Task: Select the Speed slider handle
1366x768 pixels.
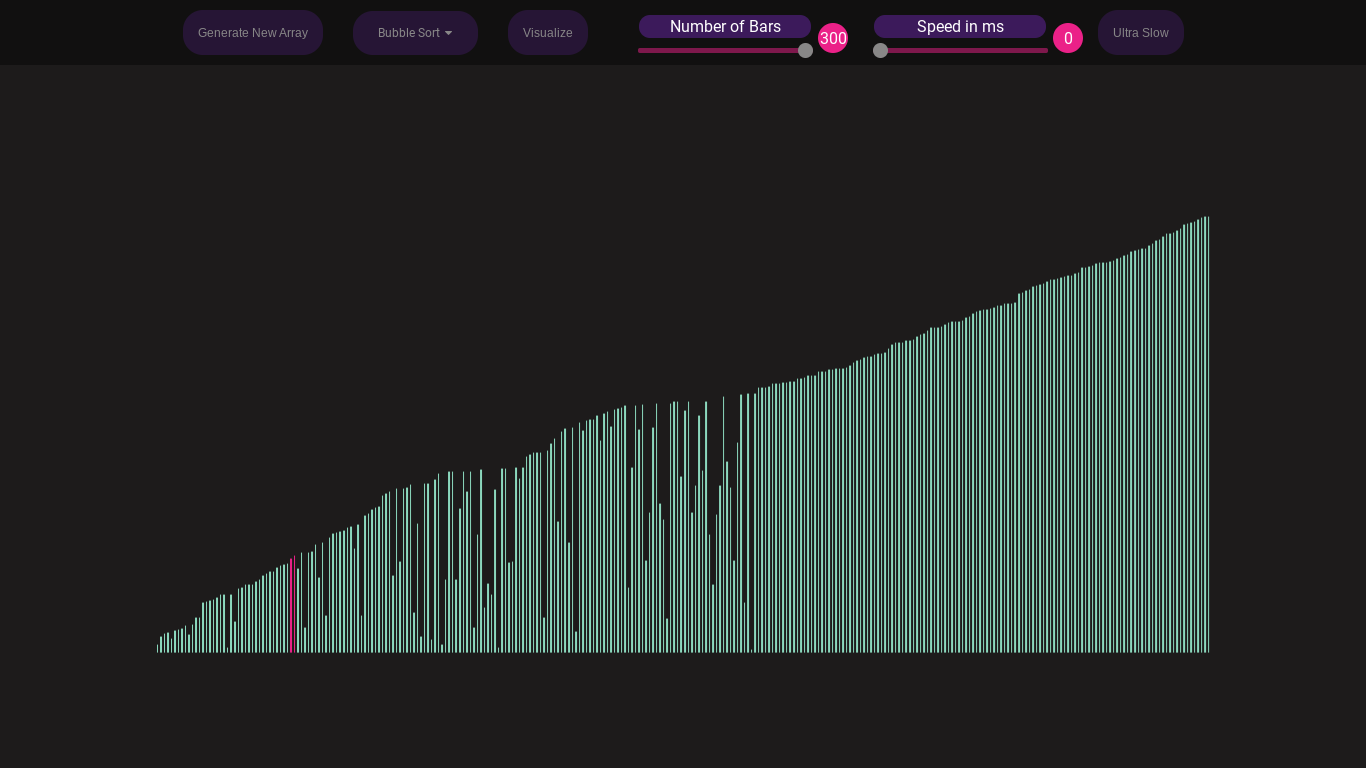Action: 880,50
